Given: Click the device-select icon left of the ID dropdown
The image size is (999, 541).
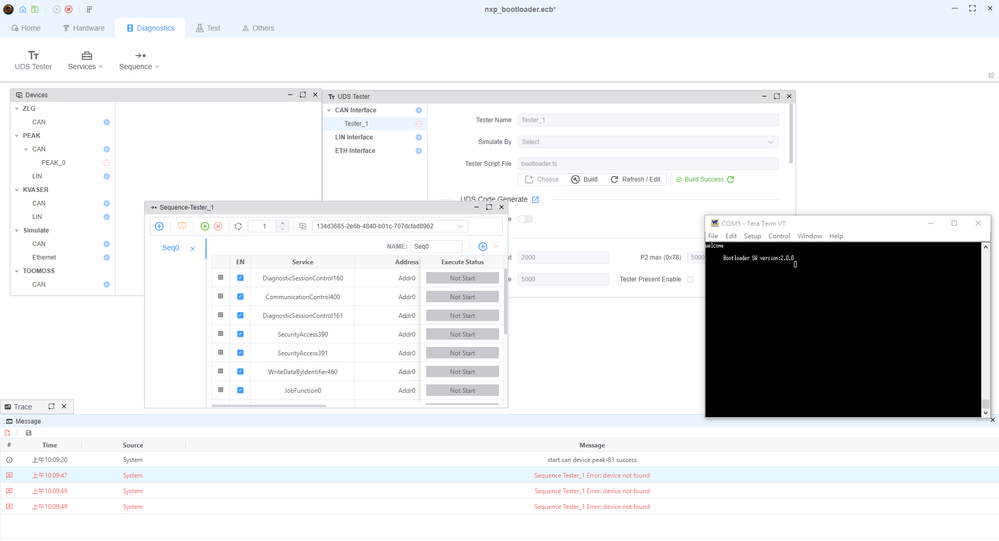Looking at the screenshot, I should (303, 226).
